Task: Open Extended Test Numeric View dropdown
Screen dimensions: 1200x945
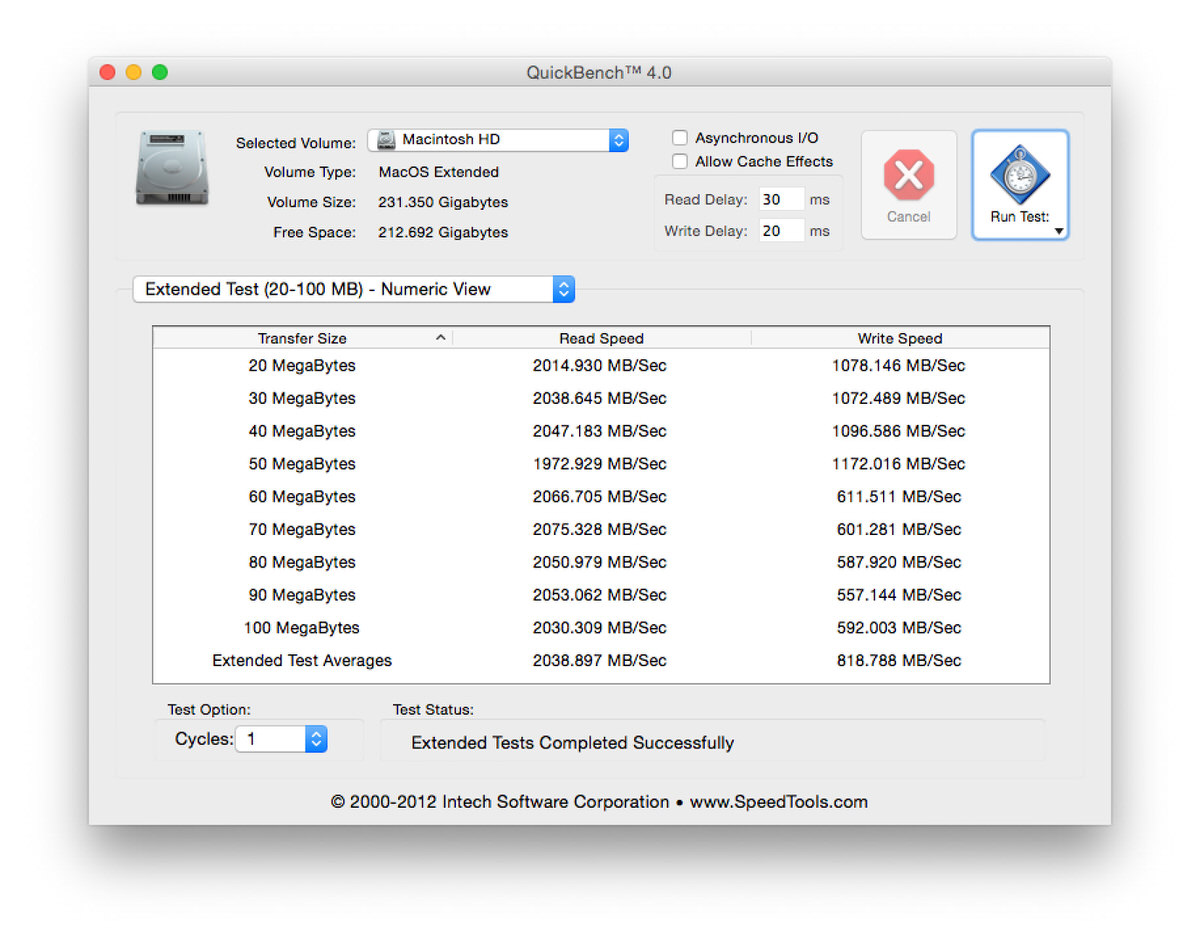Action: point(354,289)
